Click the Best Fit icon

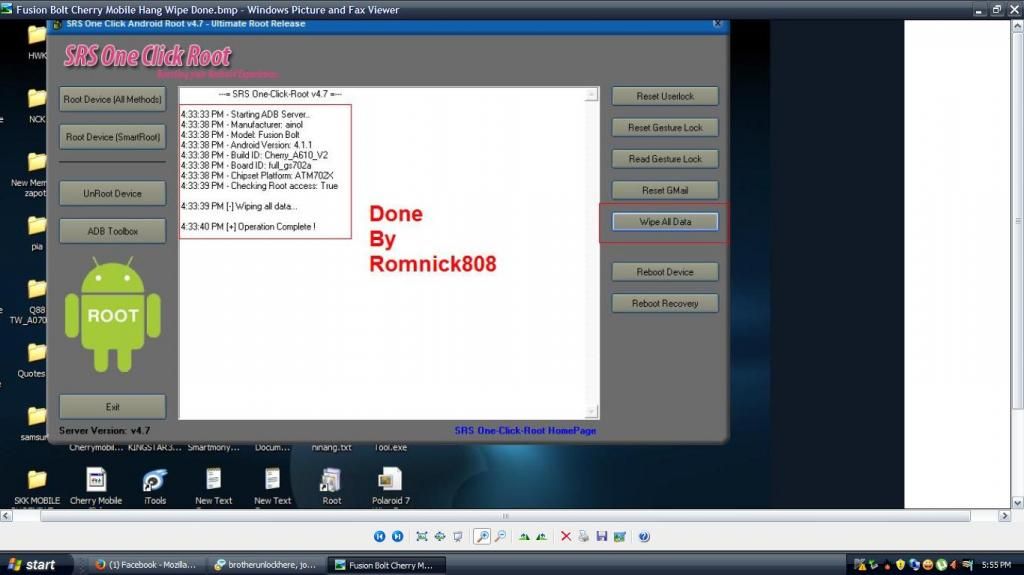pyautogui.click(x=422, y=537)
